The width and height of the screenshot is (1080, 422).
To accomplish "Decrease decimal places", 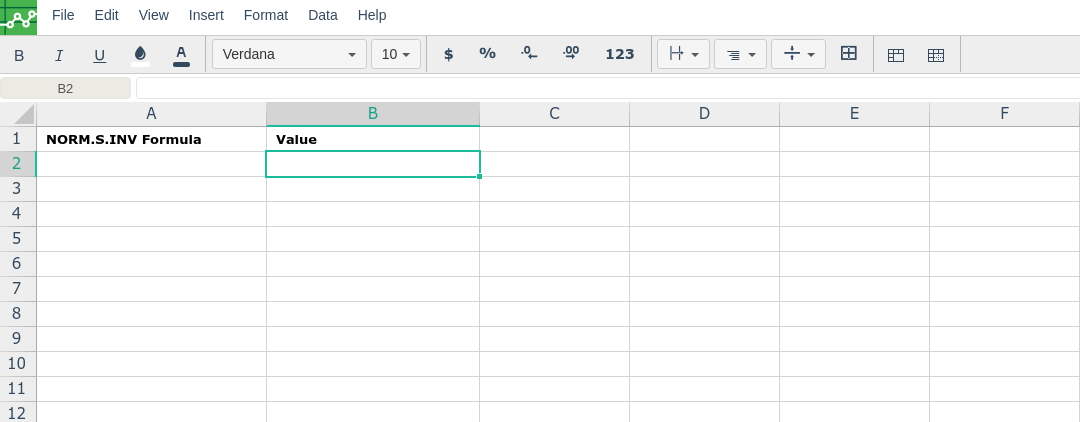I will coord(529,54).
